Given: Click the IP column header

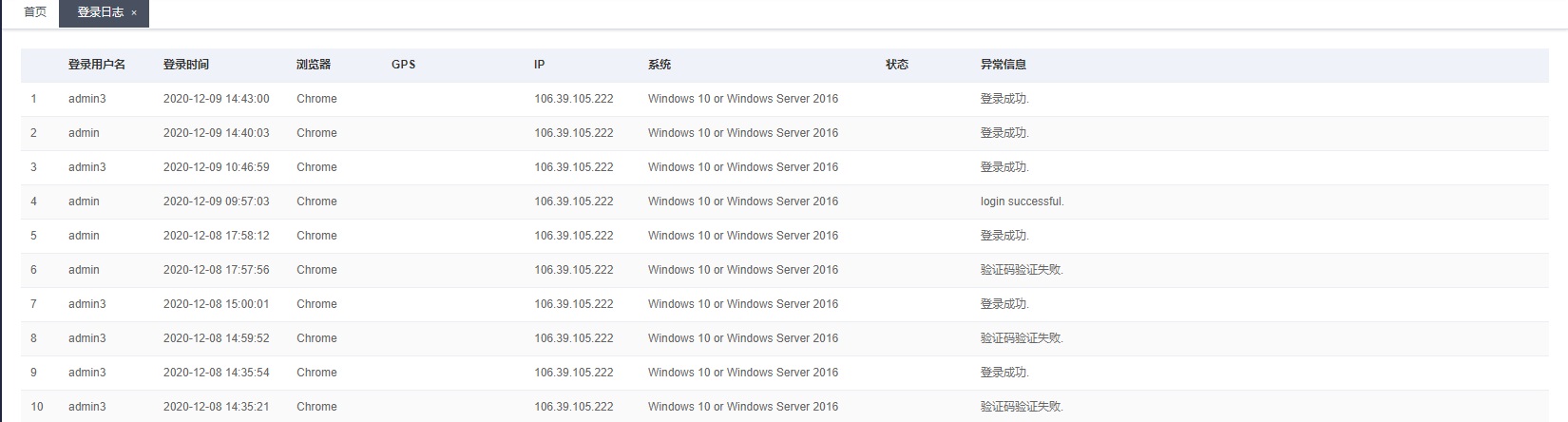Looking at the screenshot, I should (539, 65).
